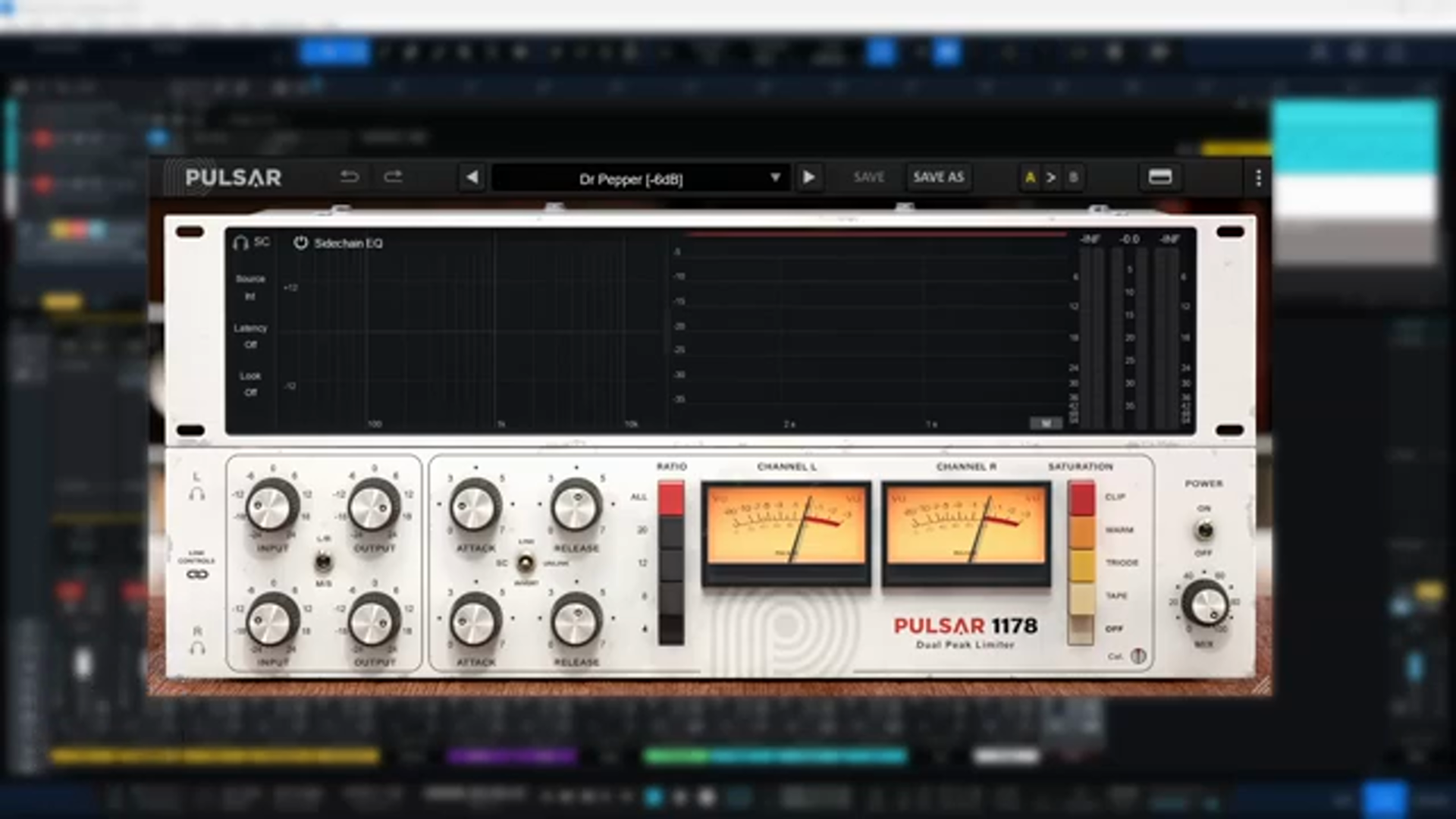Go to the previous preset with the left arrow
This screenshot has width=1456, height=819.
(472, 177)
